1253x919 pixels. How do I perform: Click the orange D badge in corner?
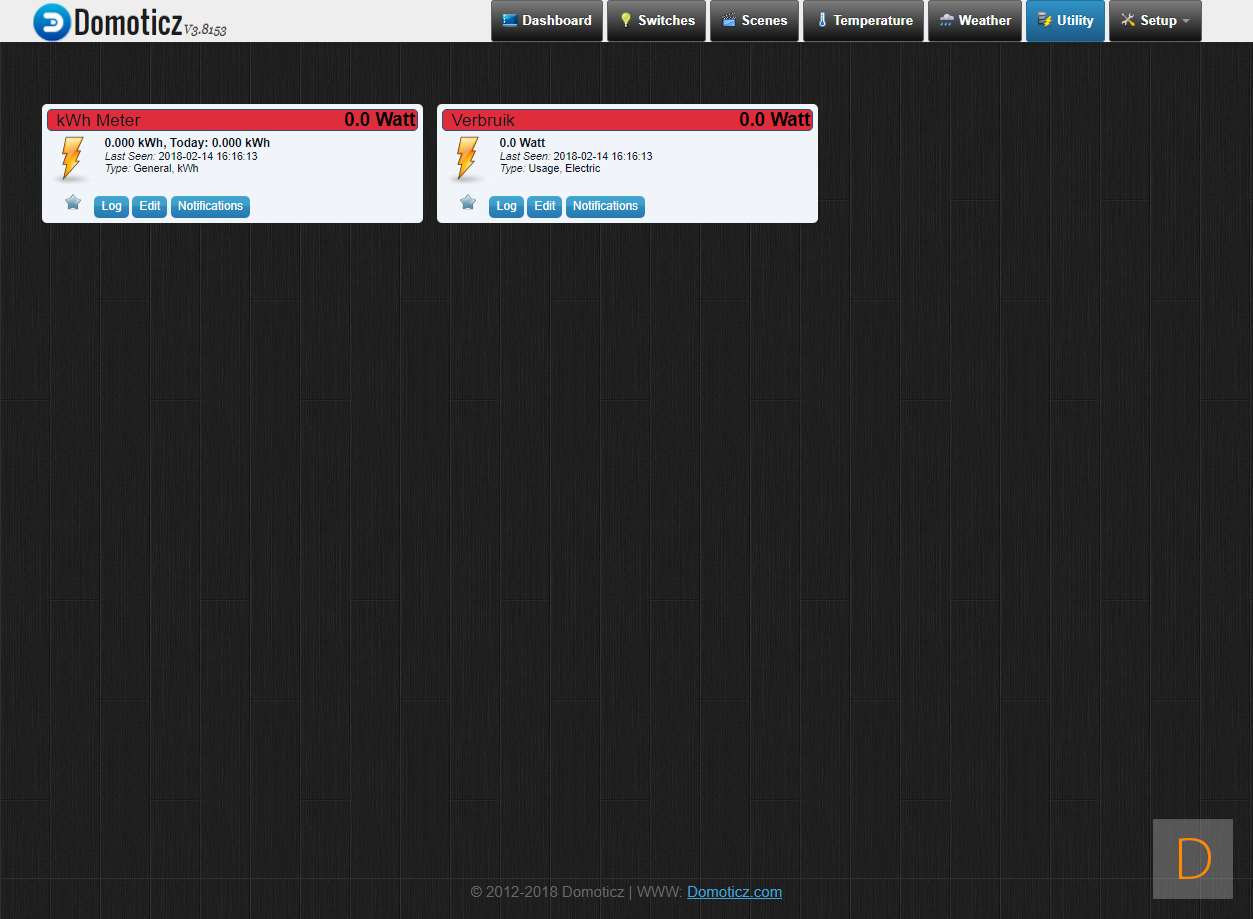pyautogui.click(x=1193, y=859)
